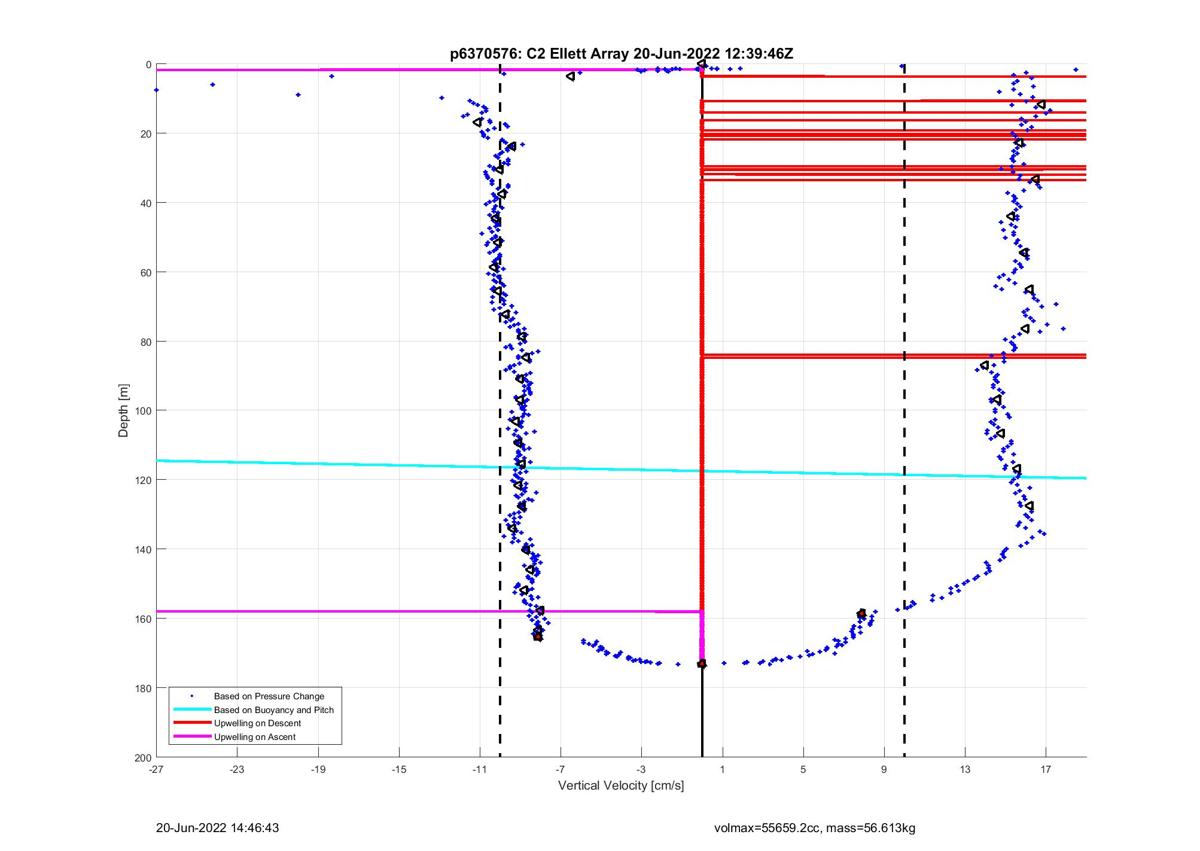Screen dimensions: 1200x851
Task: Click the red line sample in legend
Action: pyautogui.click(x=191, y=723)
